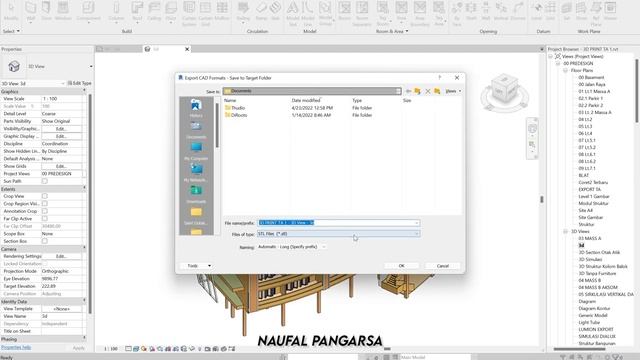The width and height of the screenshot is (640, 360).
Task: Open the History place in dialog sidebar
Action: coord(196,109)
